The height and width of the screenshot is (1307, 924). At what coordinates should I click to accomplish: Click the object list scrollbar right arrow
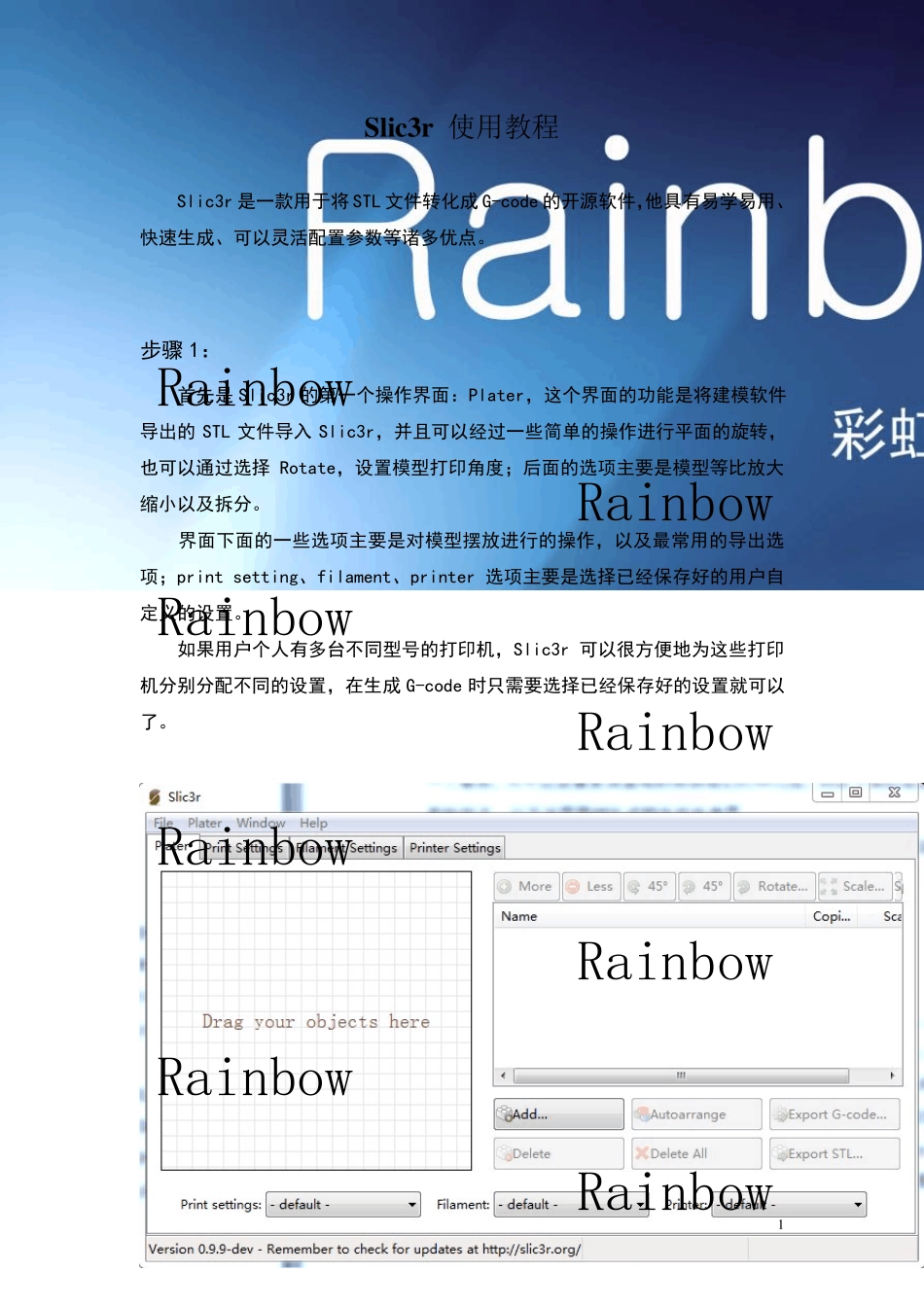coord(892,1076)
